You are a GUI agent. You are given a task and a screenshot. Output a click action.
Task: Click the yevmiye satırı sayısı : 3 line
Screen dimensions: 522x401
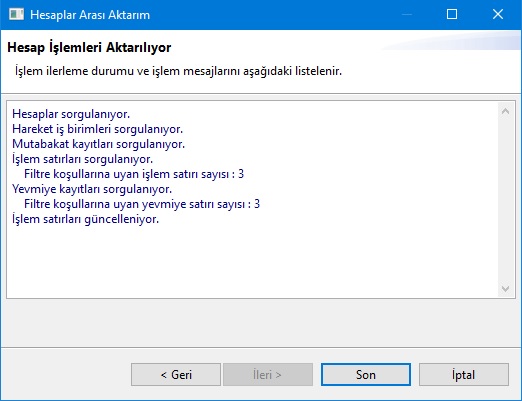[142, 204]
